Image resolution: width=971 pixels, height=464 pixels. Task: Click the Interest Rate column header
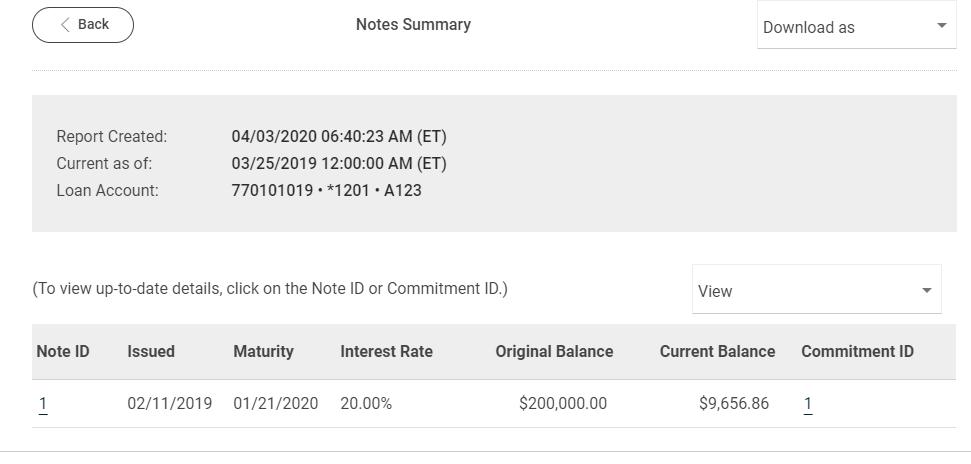(386, 352)
